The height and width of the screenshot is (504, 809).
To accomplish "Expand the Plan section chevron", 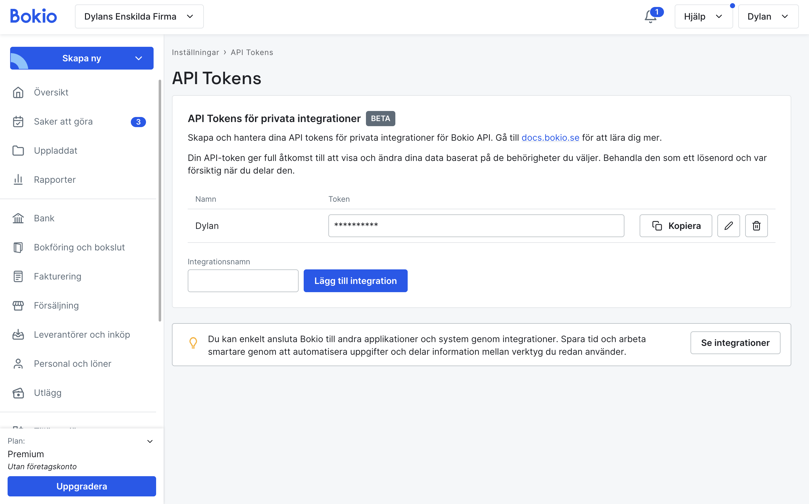I will tap(150, 441).
